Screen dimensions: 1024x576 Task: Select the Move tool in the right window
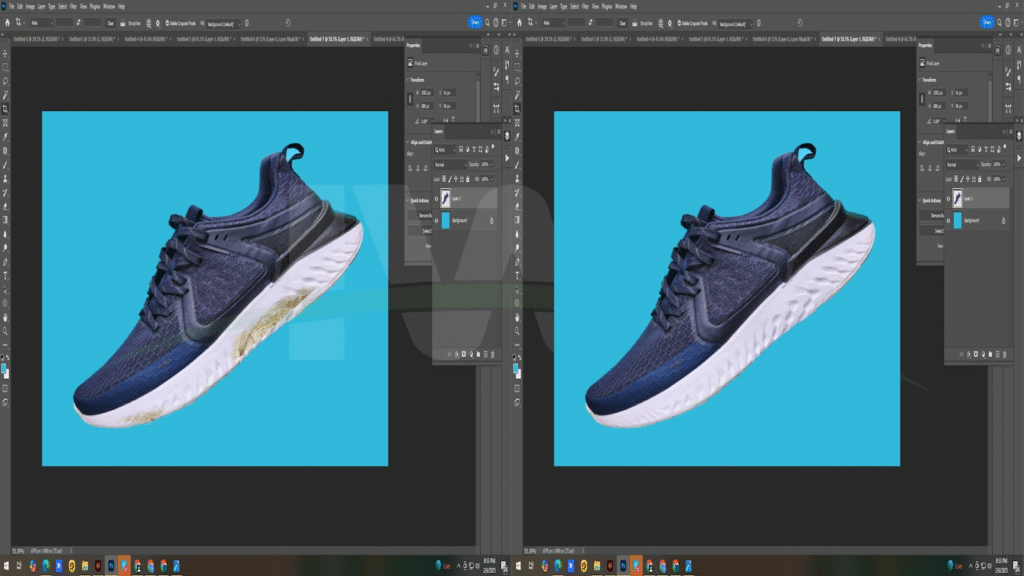click(518, 54)
